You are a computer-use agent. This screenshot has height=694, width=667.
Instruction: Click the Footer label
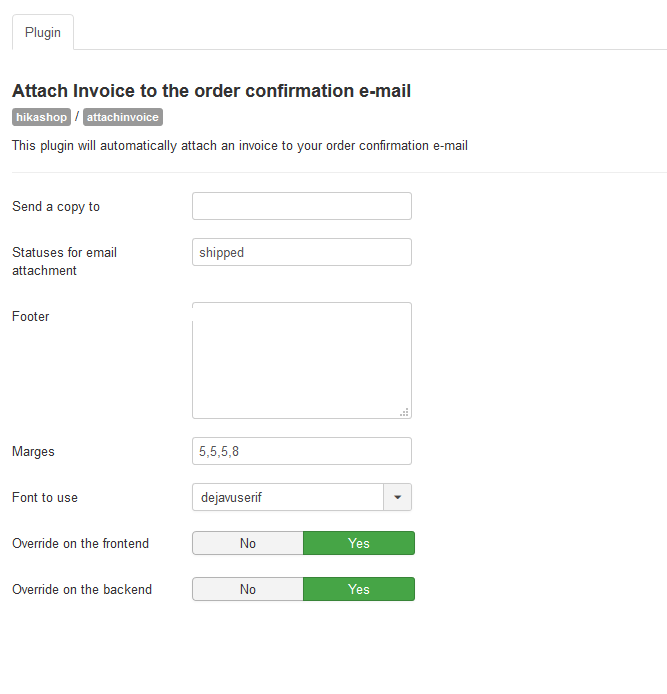(x=31, y=316)
